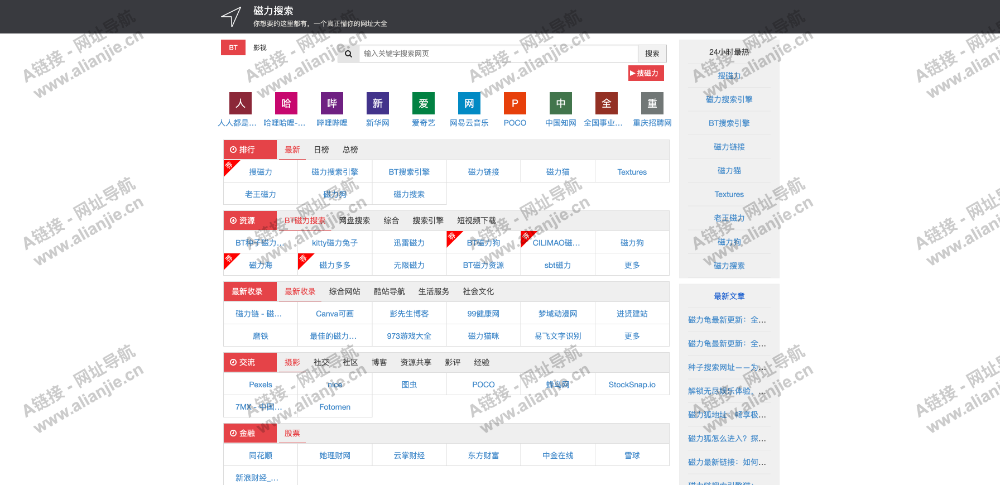Click the 排行 section header
The image size is (1000, 485).
tap(251, 149)
